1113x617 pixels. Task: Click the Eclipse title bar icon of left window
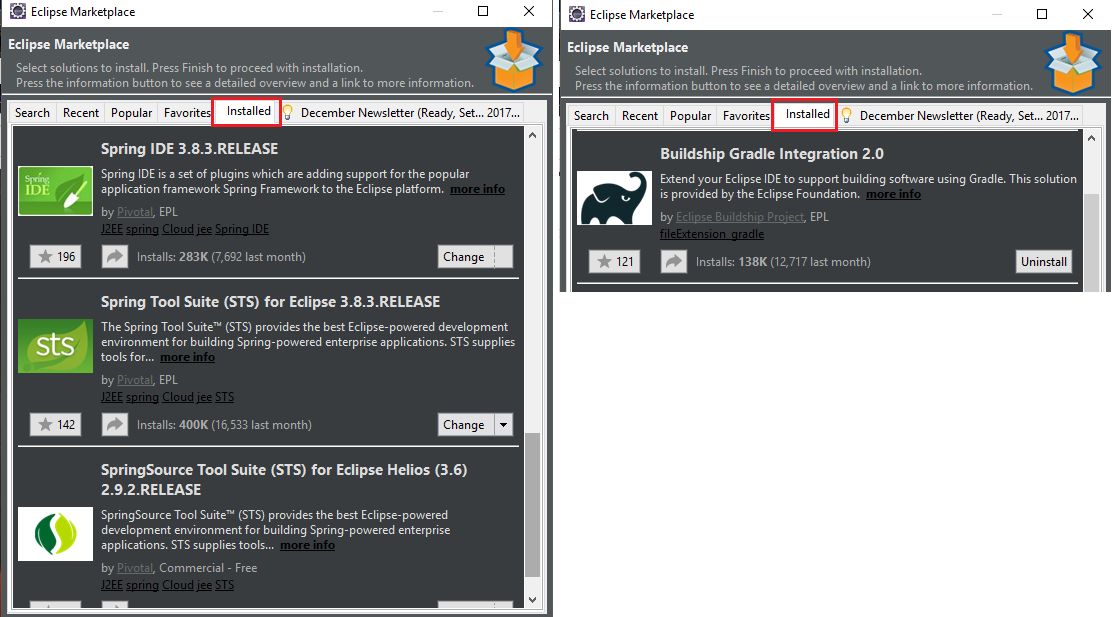click(18, 11)
